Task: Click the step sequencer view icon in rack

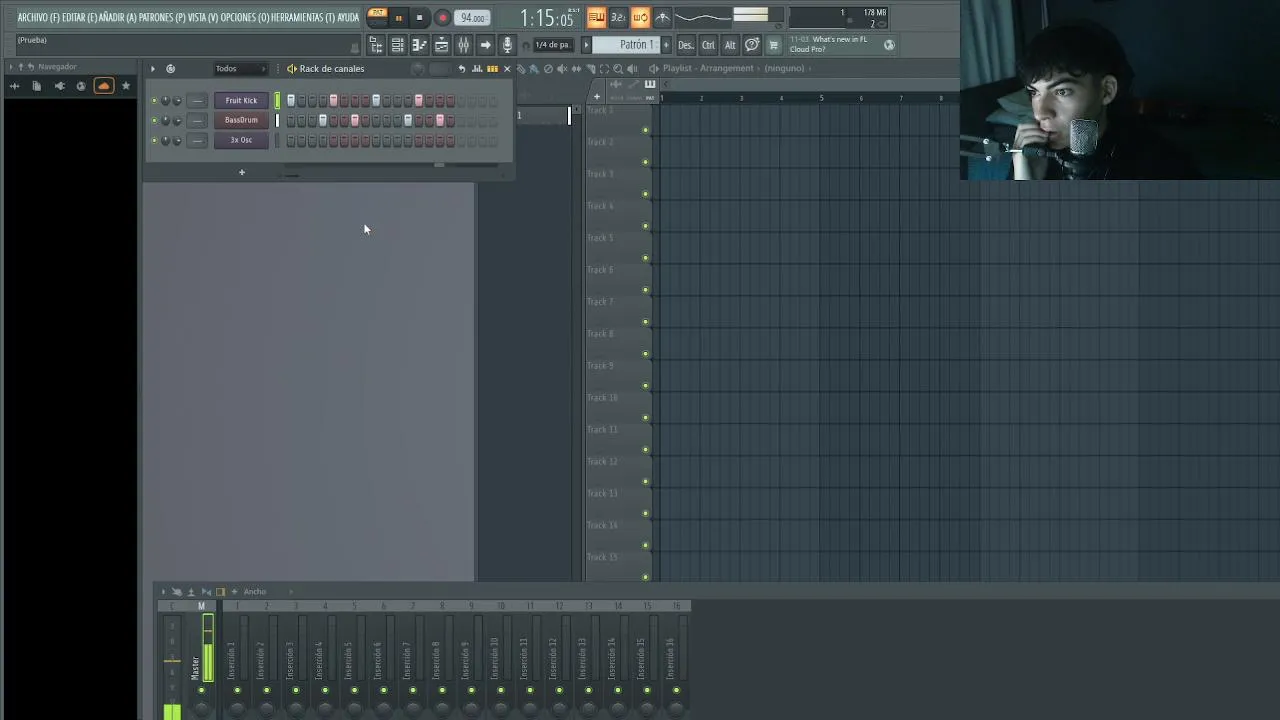Action: tap(493, 68)
